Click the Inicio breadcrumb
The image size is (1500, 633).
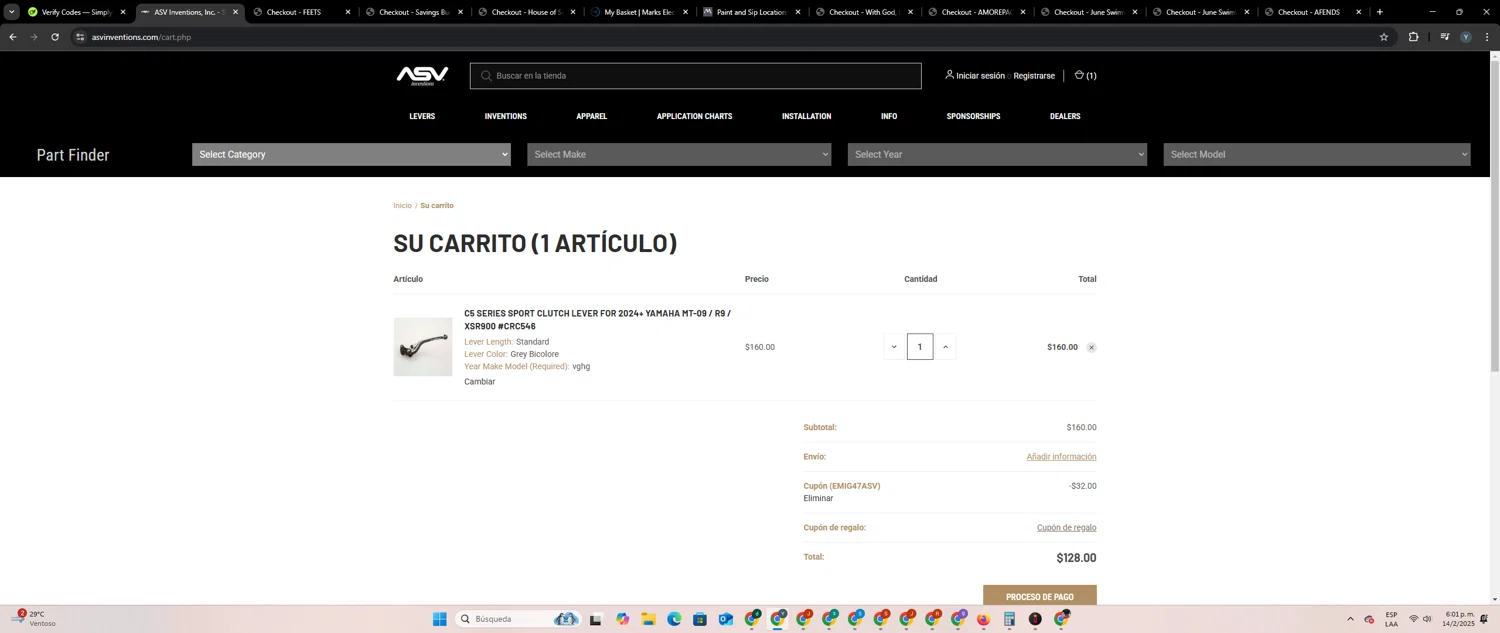tap(402, 206)
